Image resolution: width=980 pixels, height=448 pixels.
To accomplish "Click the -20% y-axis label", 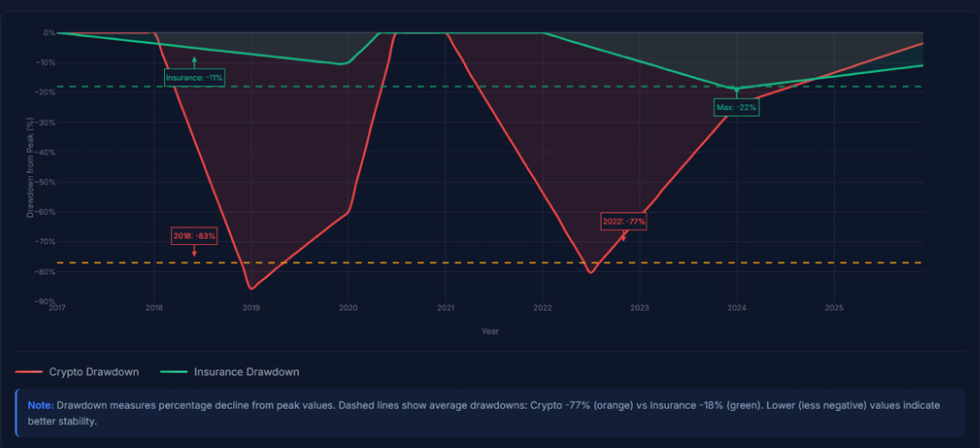I will [x=47, y=92].
